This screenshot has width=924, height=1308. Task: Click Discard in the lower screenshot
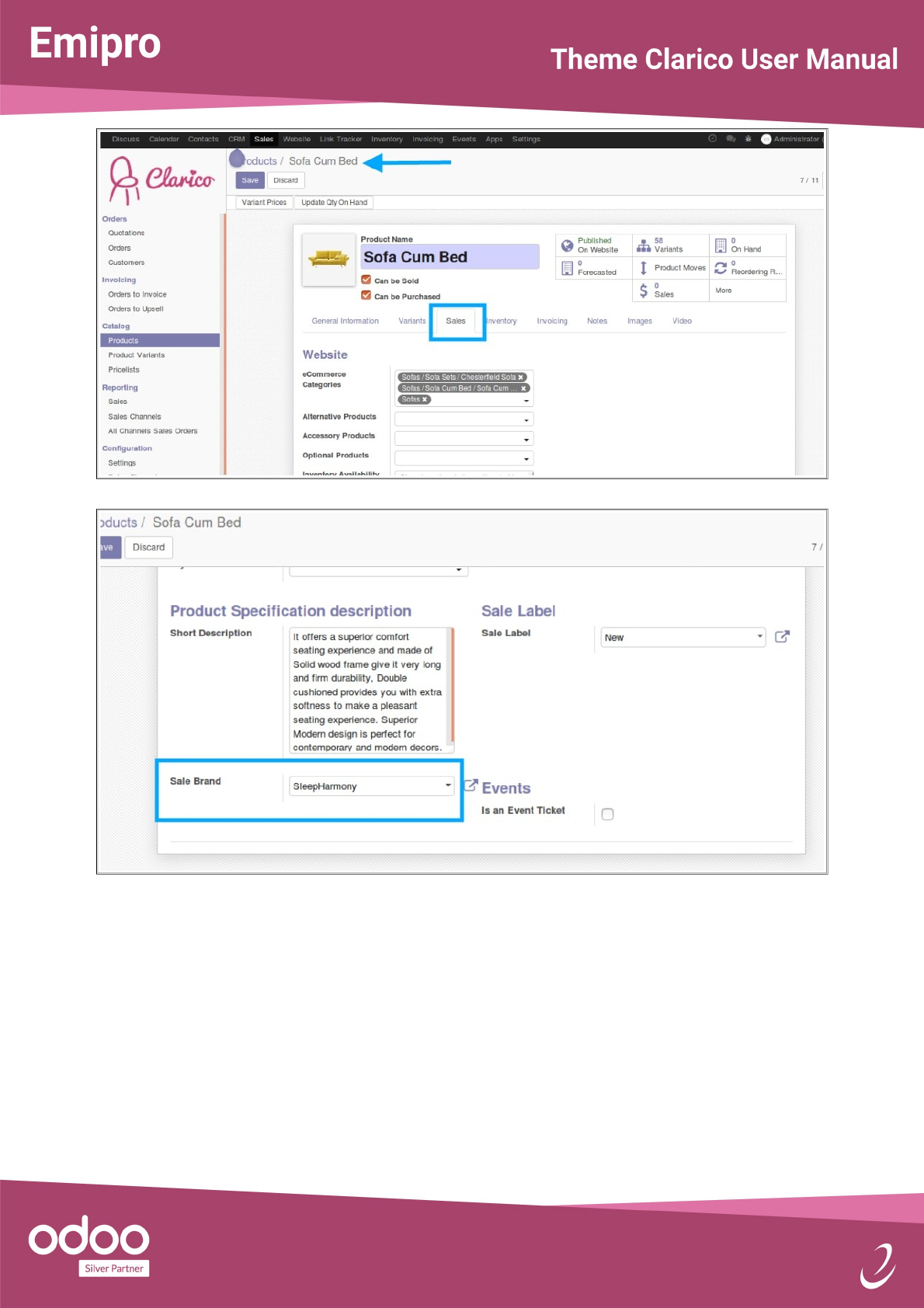tap(148, 548)
